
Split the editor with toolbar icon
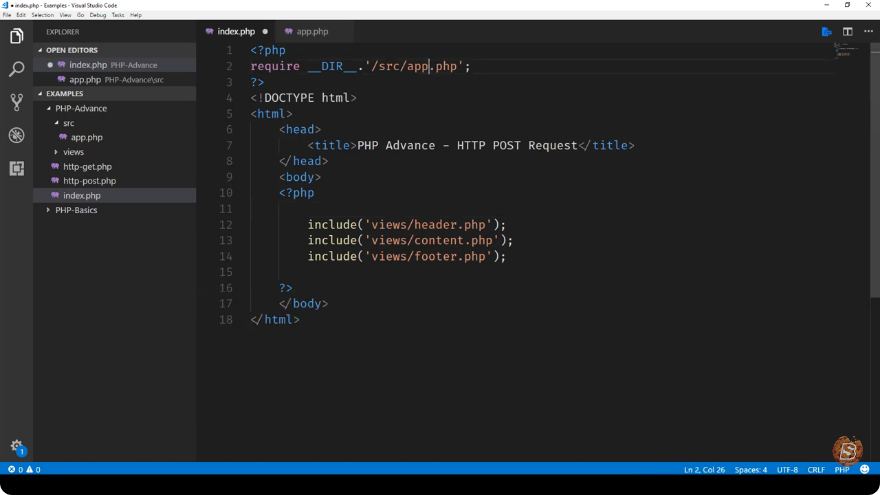click(x=847, y=31)
